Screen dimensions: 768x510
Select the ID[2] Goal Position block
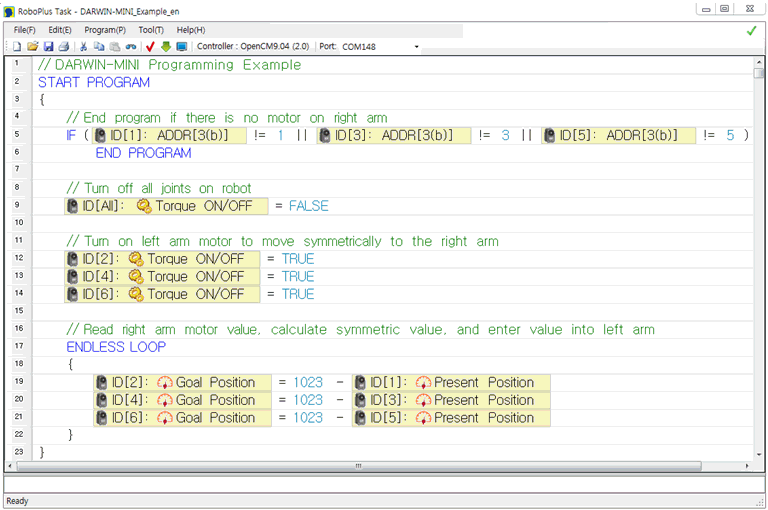pos(181,383)
